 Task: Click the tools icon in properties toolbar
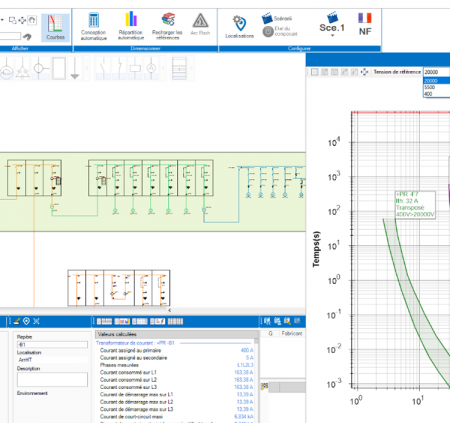pyautogui.click(x=36, y=321)
